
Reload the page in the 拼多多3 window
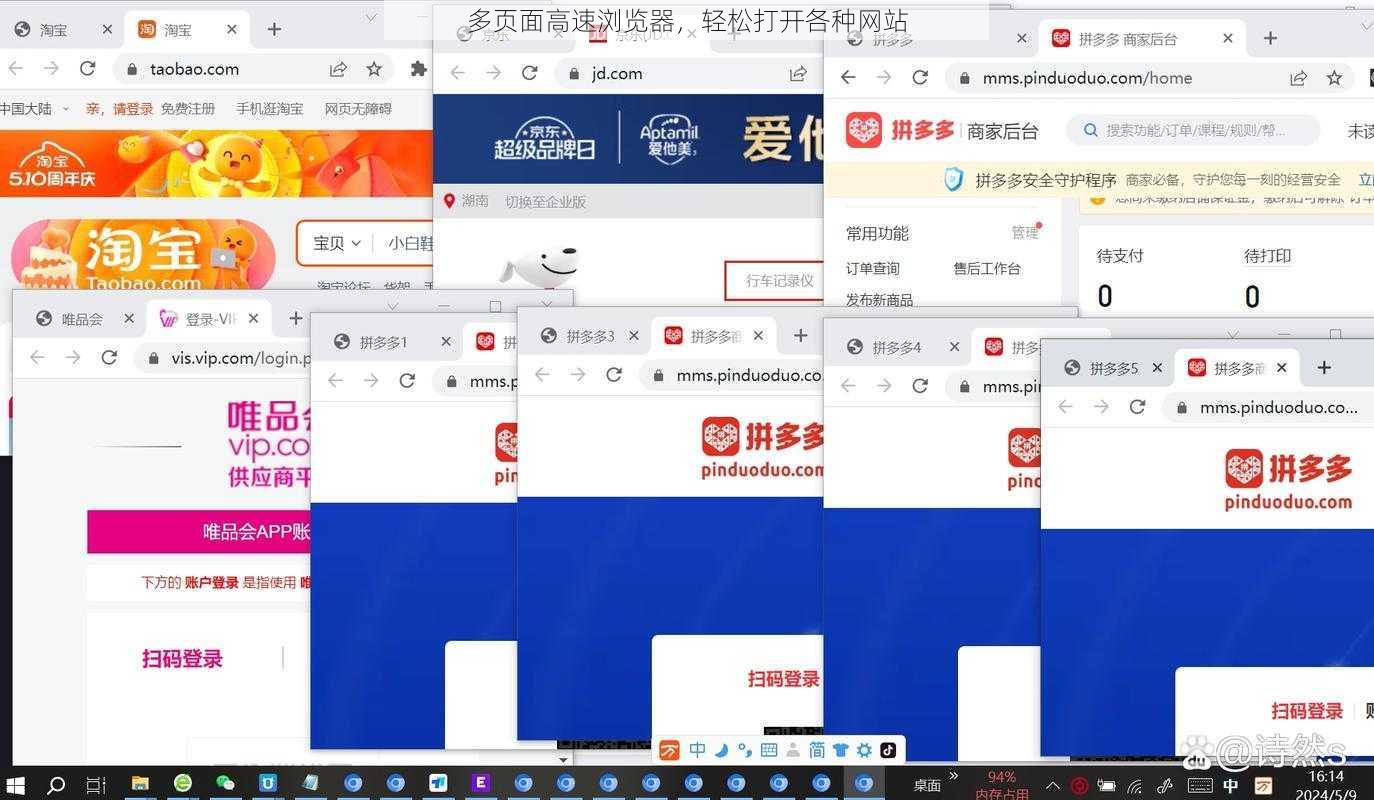point(614,374)
